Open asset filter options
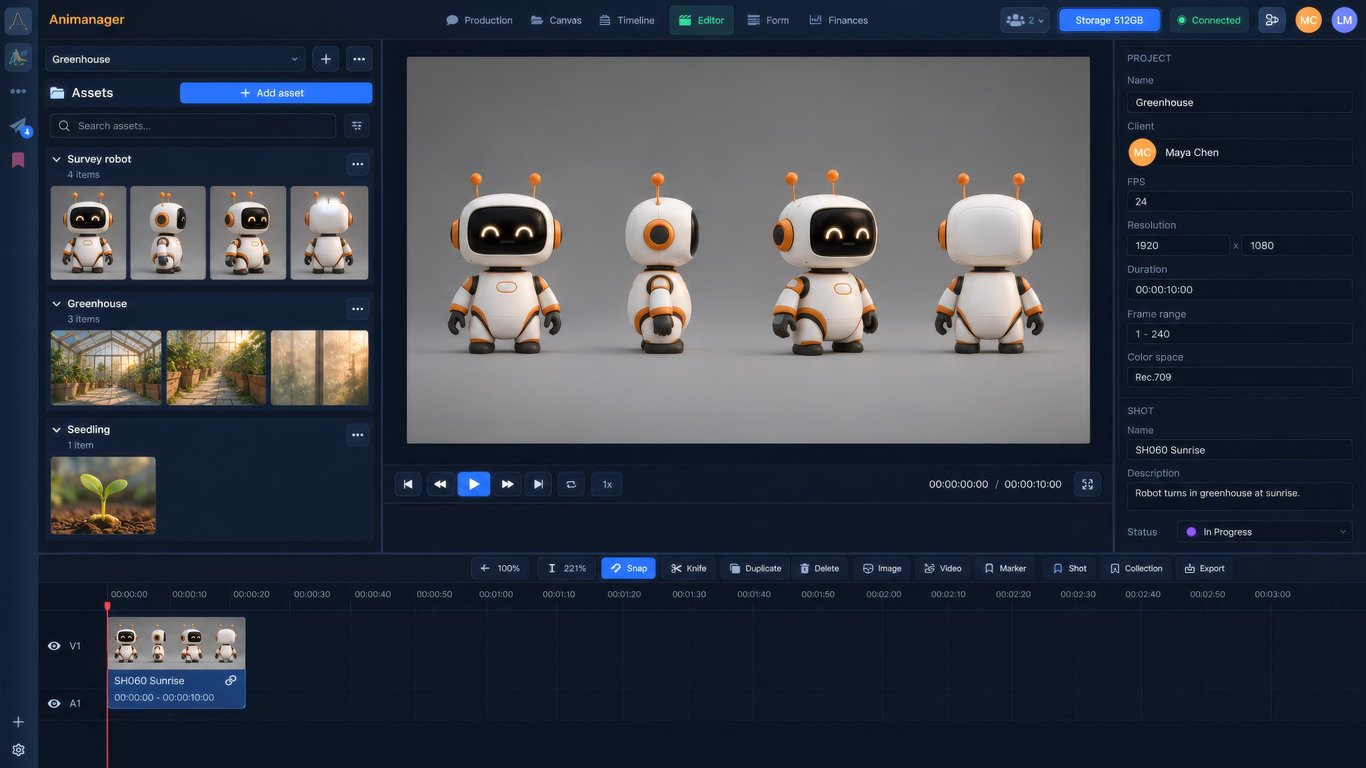The width and height of the screenshot is (1366, 768). point(357,126)
